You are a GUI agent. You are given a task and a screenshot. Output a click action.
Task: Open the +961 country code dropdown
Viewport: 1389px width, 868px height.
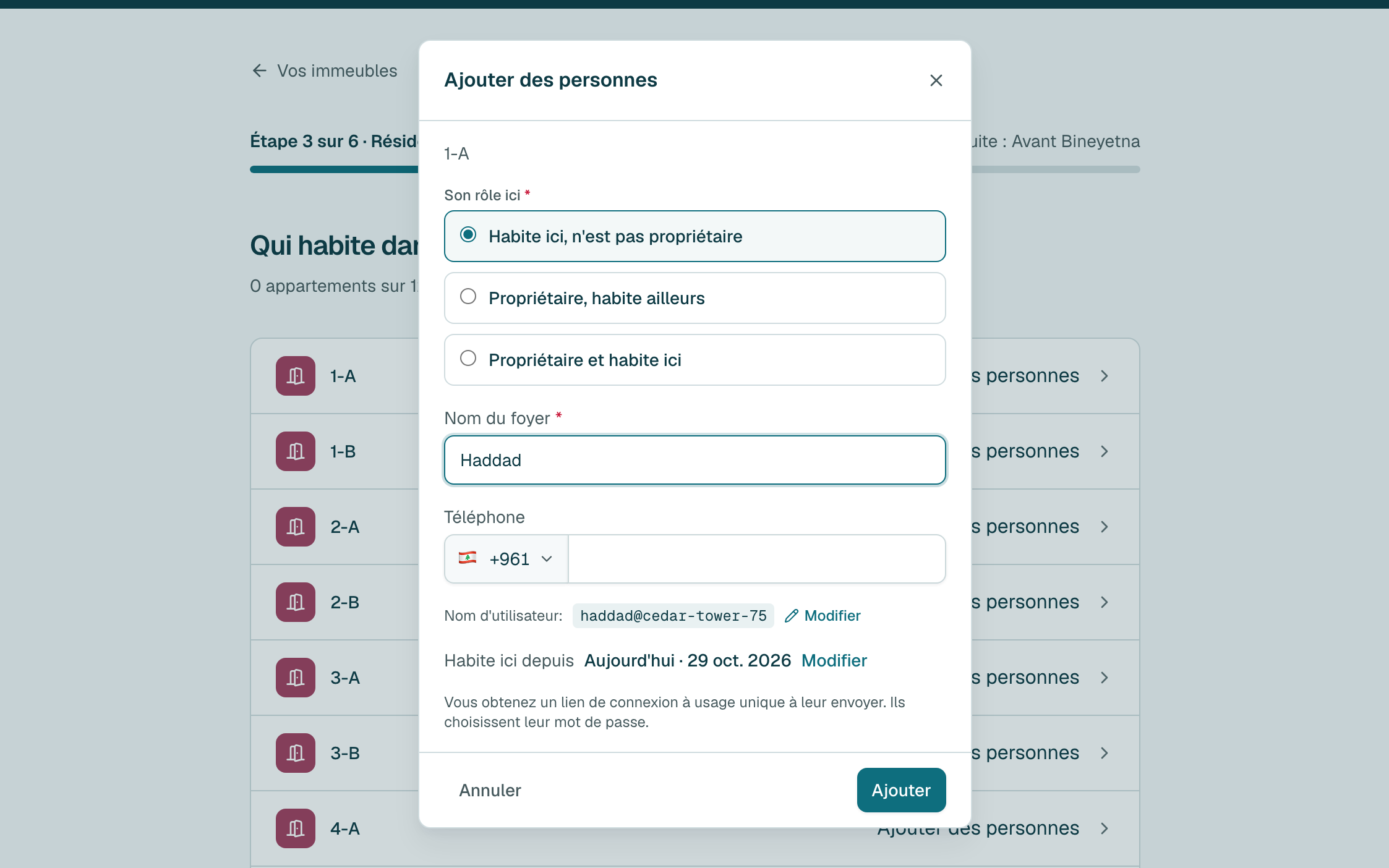[506, 559]
